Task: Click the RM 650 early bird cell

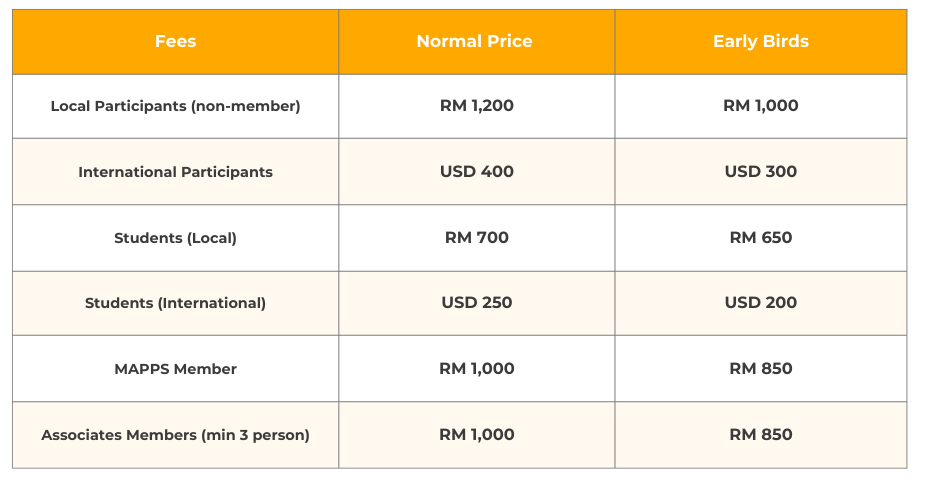Action: tap(761, 238)
